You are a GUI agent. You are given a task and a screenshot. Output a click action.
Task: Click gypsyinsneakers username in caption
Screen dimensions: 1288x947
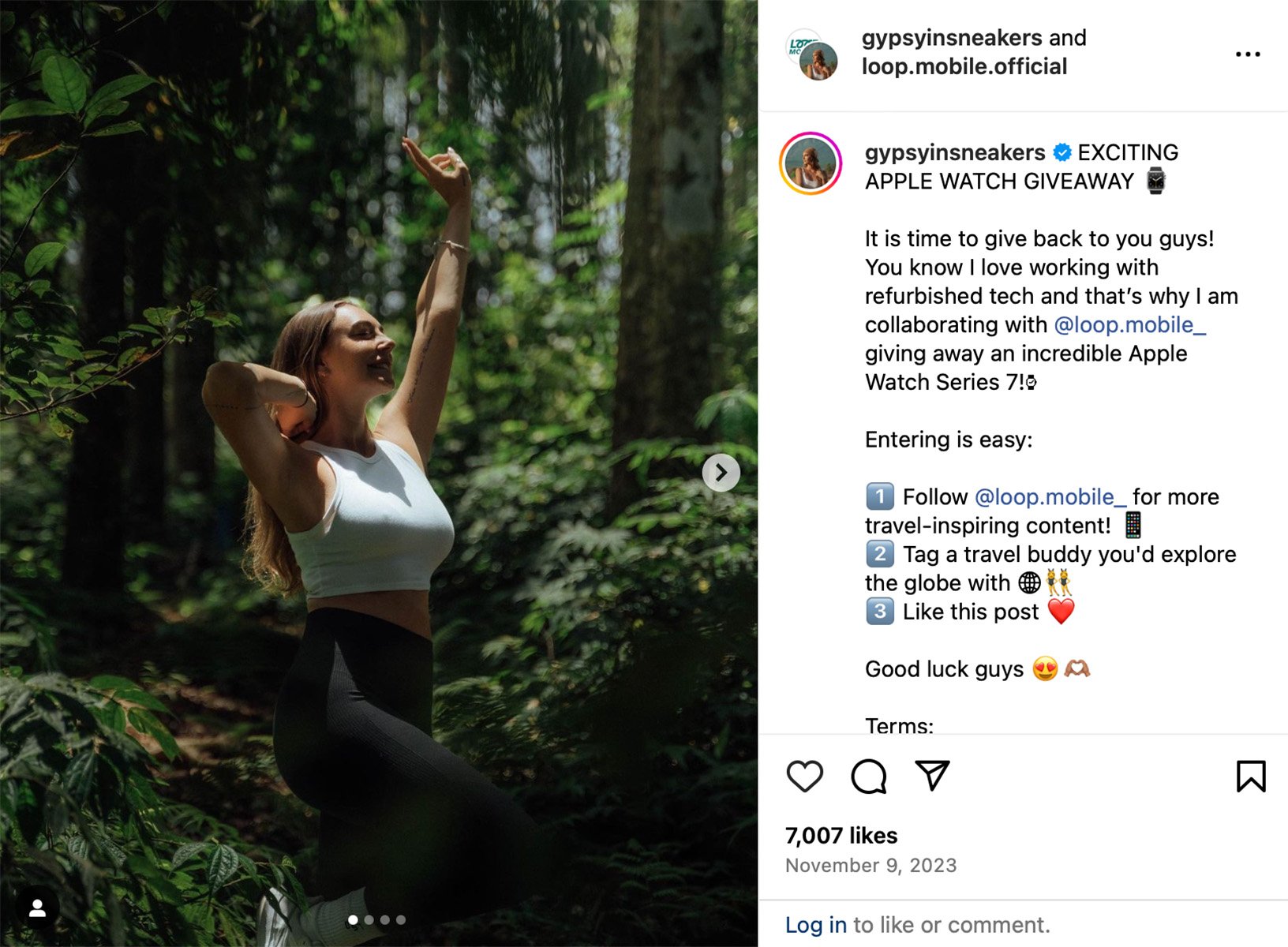tap(955, 152)
